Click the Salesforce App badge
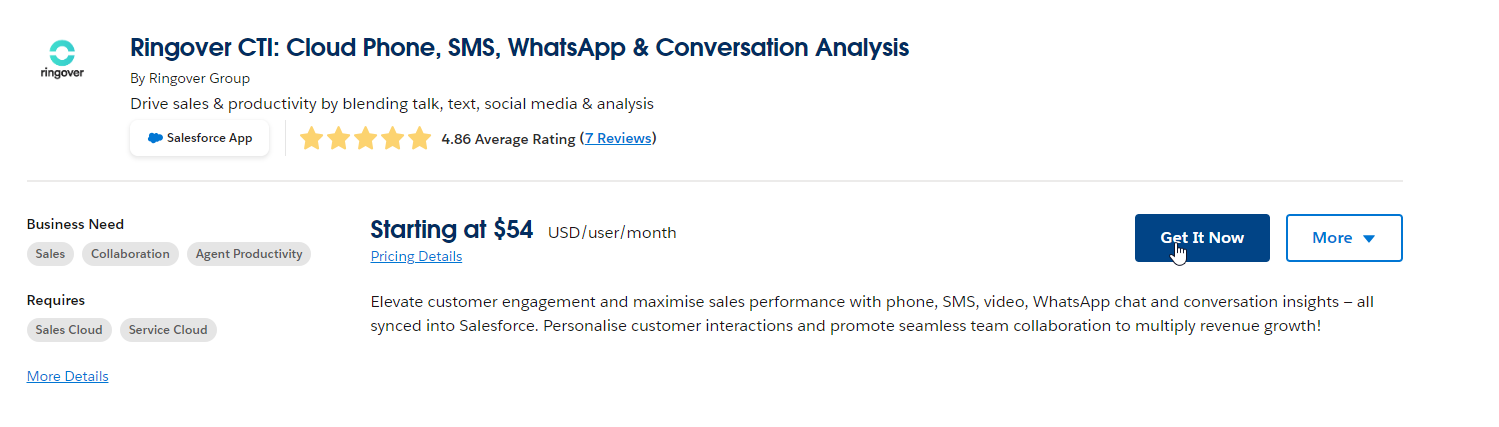The height and width of the screenshot is (427, 1499). coord(200,138)
